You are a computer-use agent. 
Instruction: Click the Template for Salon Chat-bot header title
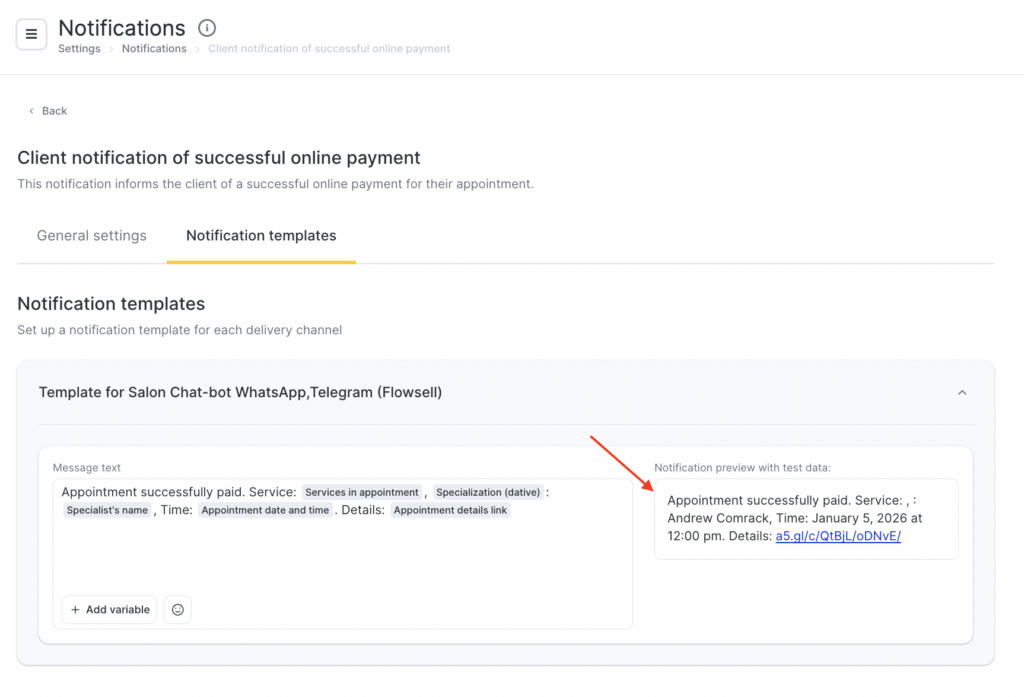(240, 392)
